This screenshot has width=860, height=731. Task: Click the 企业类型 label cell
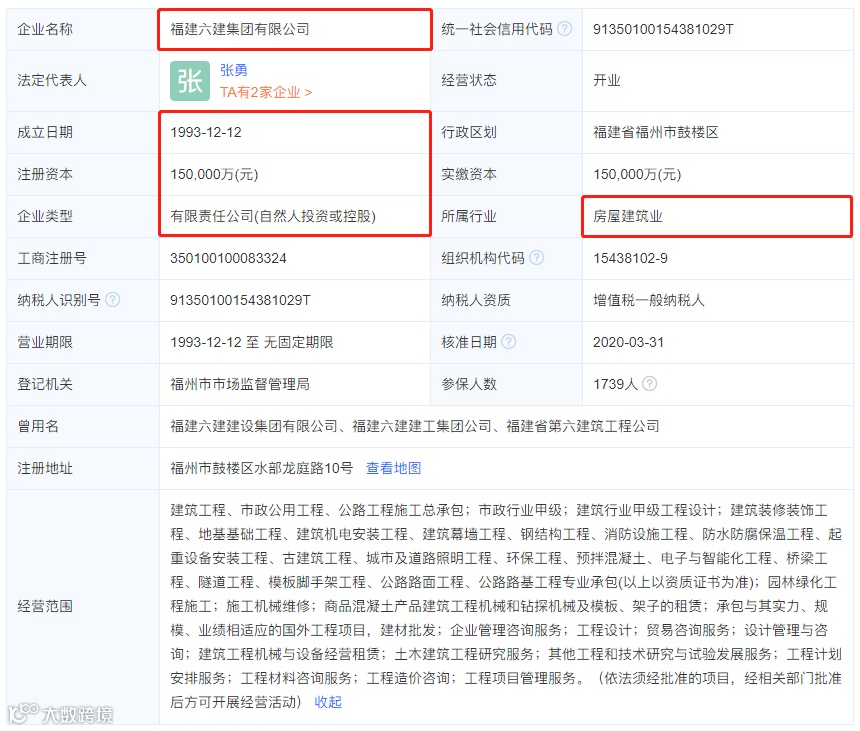pos(83,216)
